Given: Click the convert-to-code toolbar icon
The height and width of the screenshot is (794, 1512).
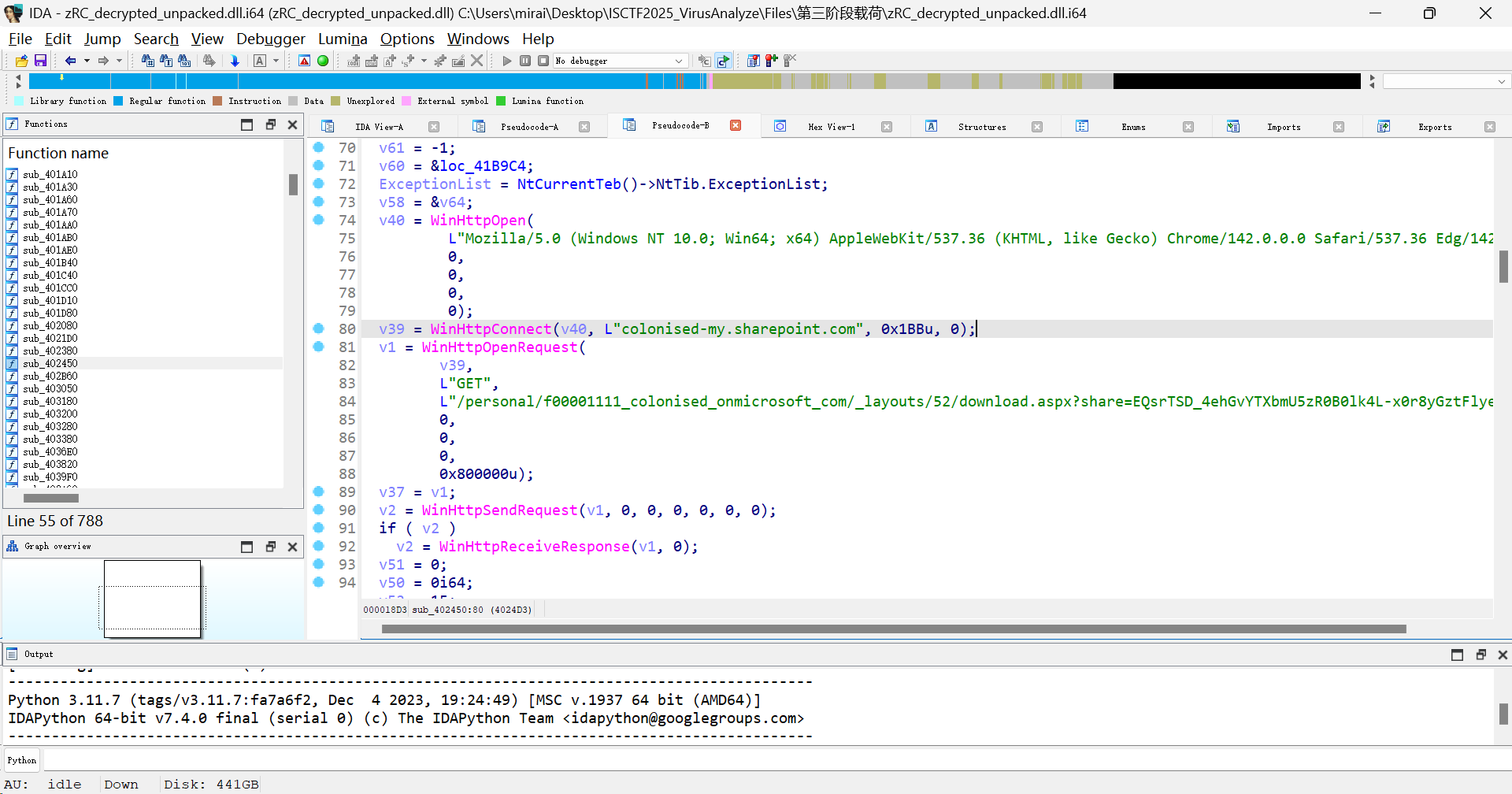Looking at the screenshot, I should [x=354, y=61].
